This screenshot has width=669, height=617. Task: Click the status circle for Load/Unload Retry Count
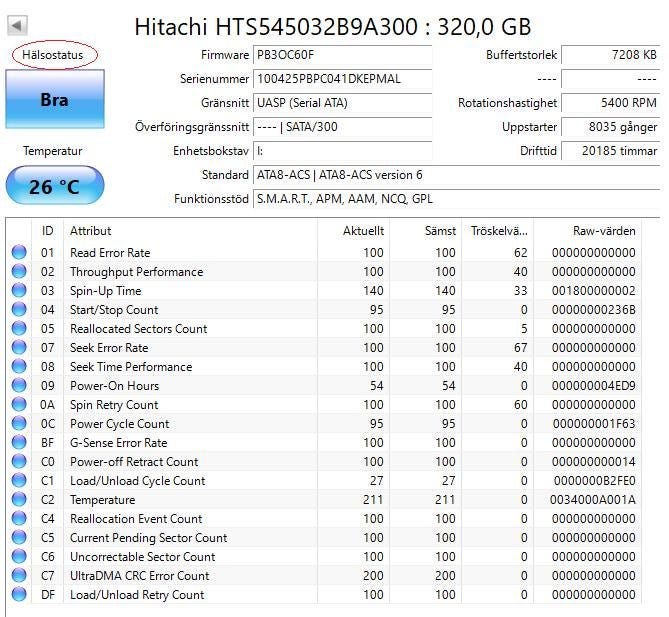coord(19,595)
